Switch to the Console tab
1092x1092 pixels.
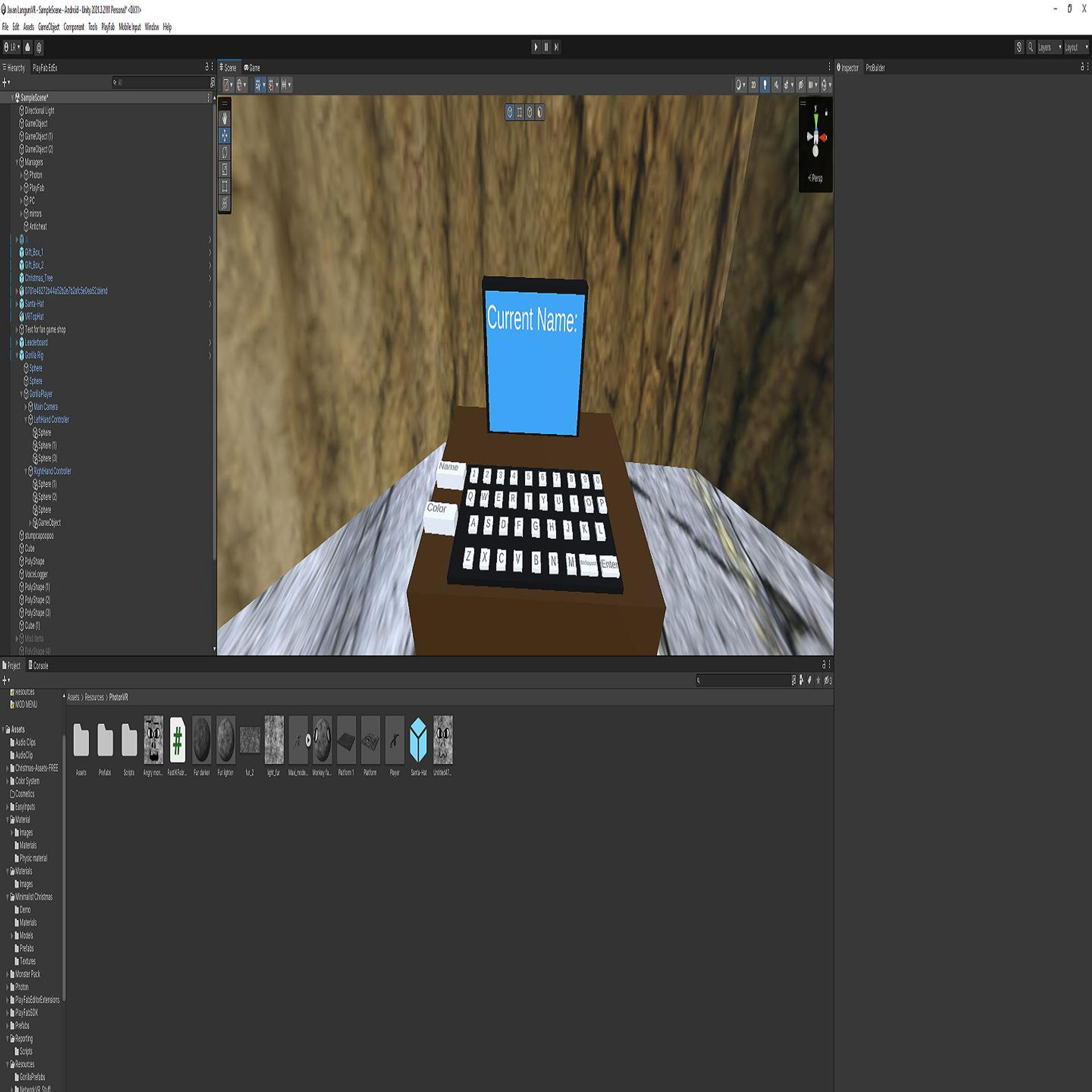click(x=38, y=665)
